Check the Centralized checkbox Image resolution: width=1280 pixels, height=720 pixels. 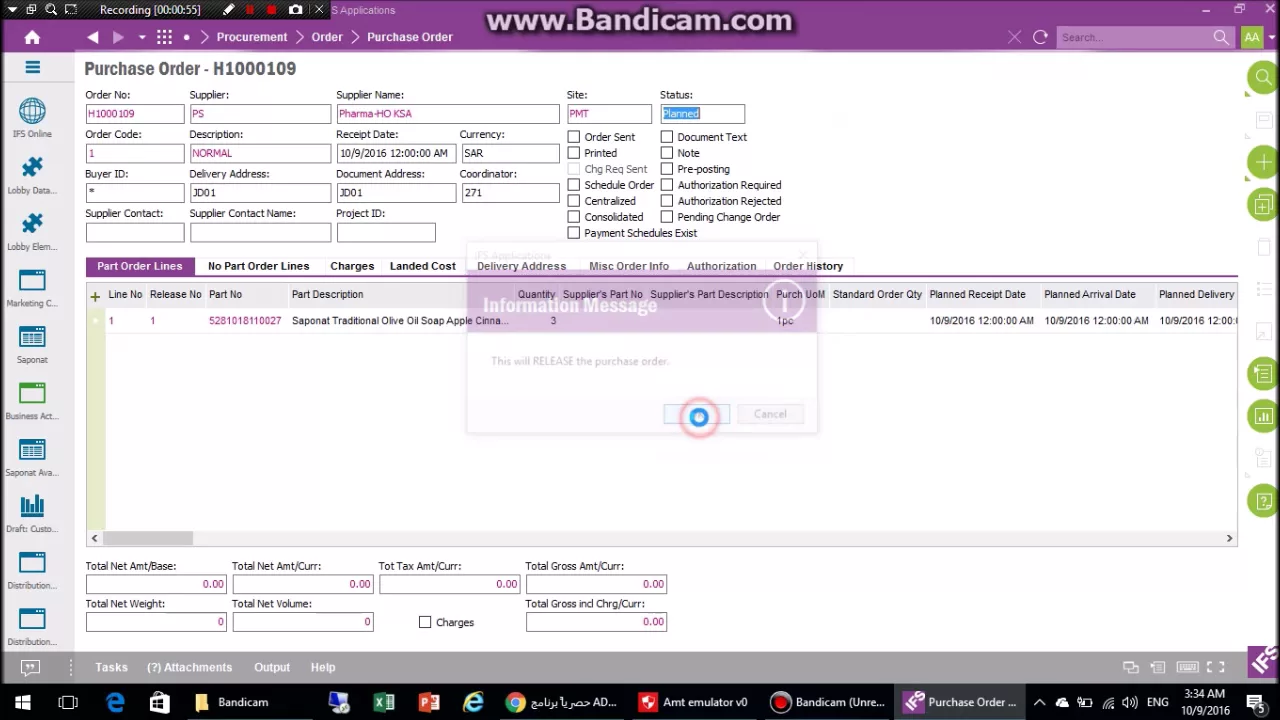pos(574,201)
